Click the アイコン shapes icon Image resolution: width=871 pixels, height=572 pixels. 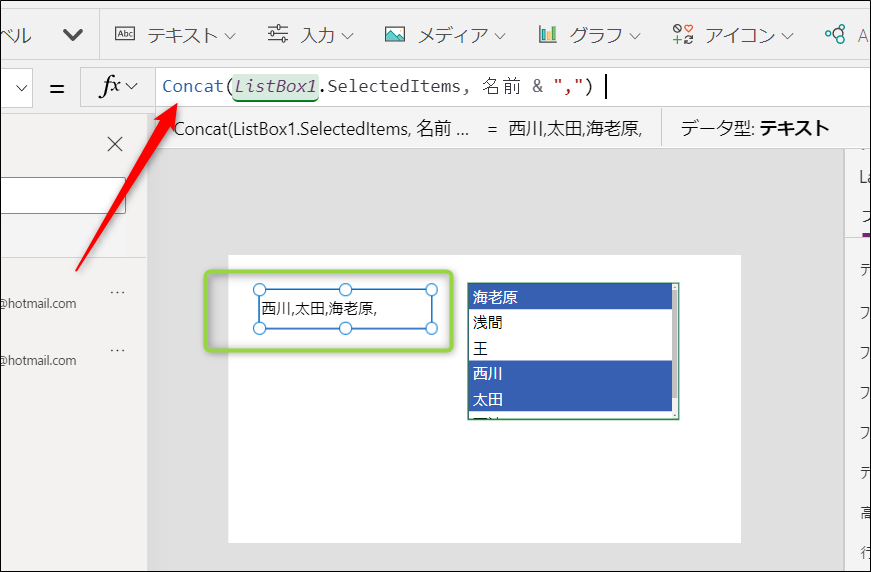[683, 34]
